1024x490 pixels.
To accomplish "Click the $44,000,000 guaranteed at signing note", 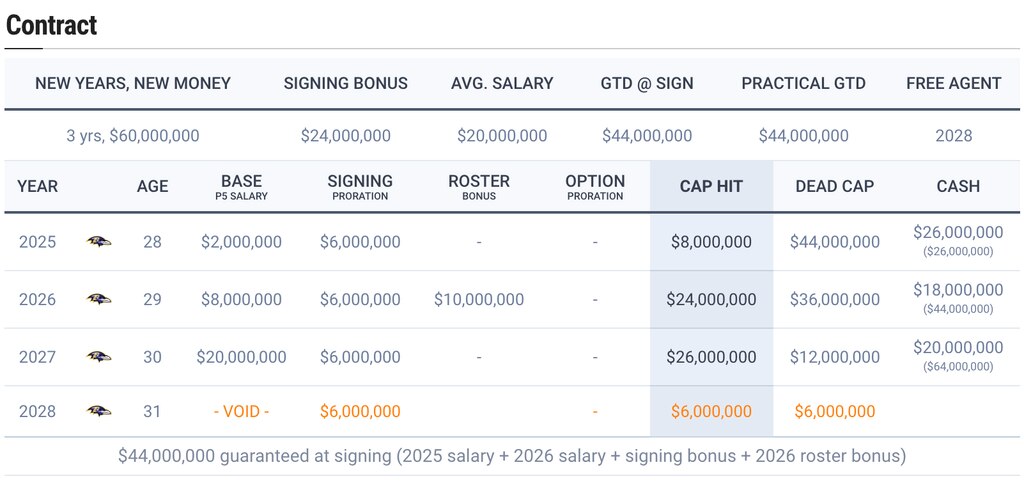I will click(x=512, y=456).
